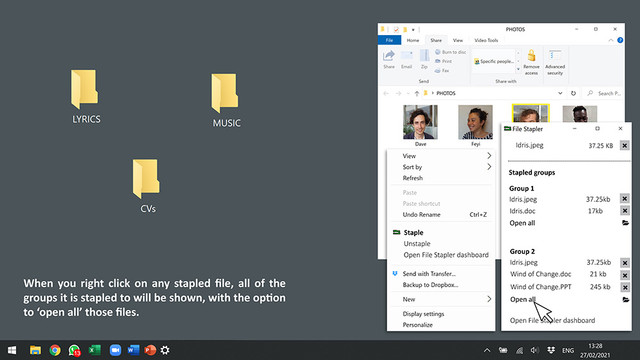Click the back navigation arrow in Explorer
Screen dimensions: 640x360
click(x=386, y=93)
